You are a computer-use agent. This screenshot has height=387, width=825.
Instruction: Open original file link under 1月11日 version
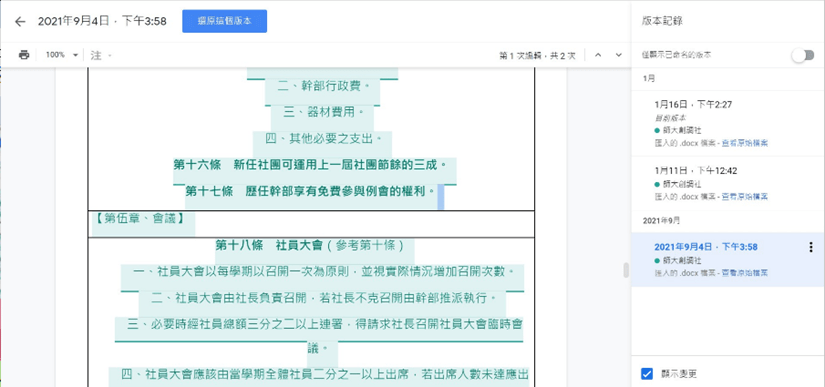(x=744, y=197)
